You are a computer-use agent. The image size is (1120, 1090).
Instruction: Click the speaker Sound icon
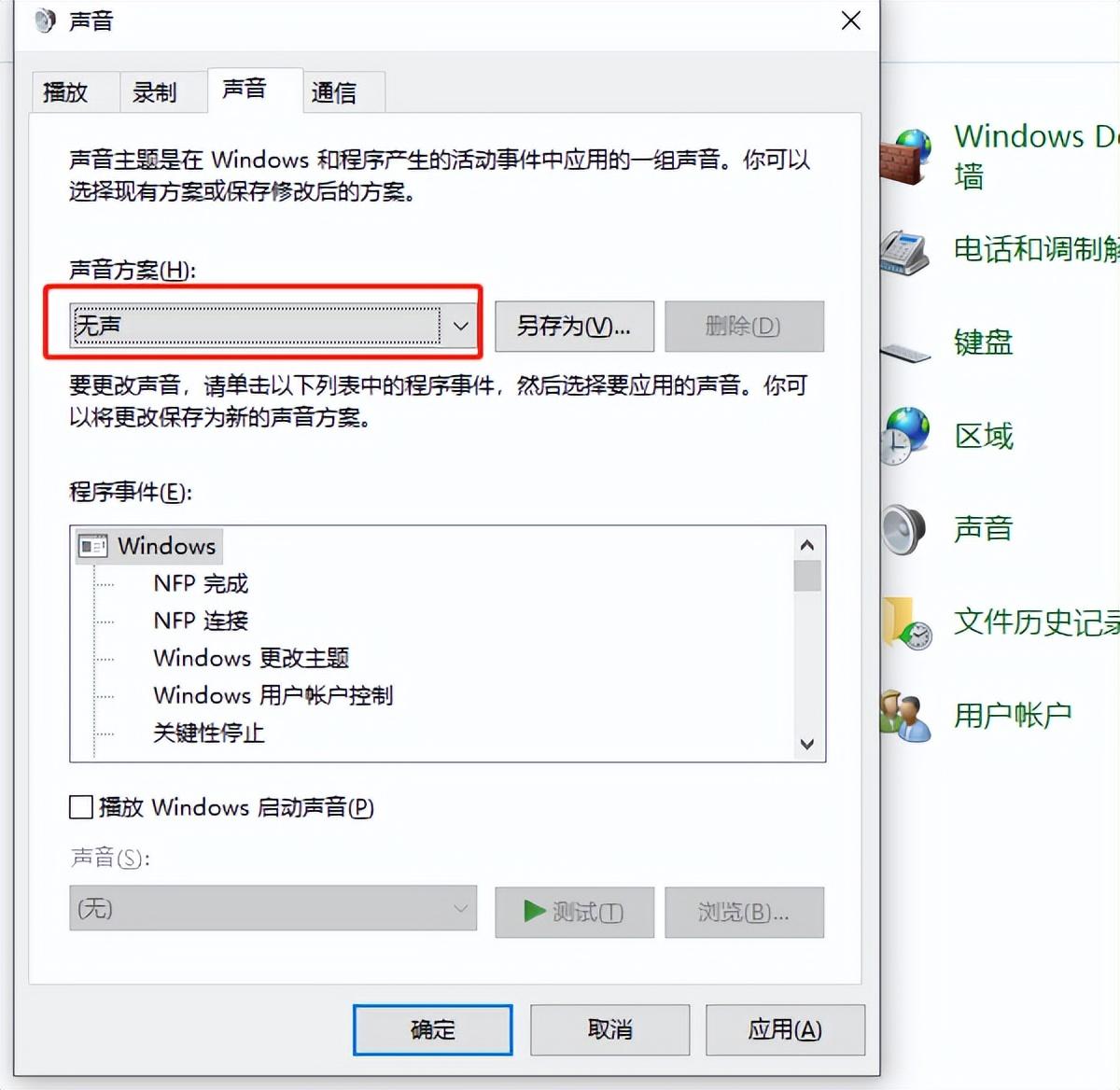pos(904,529)
